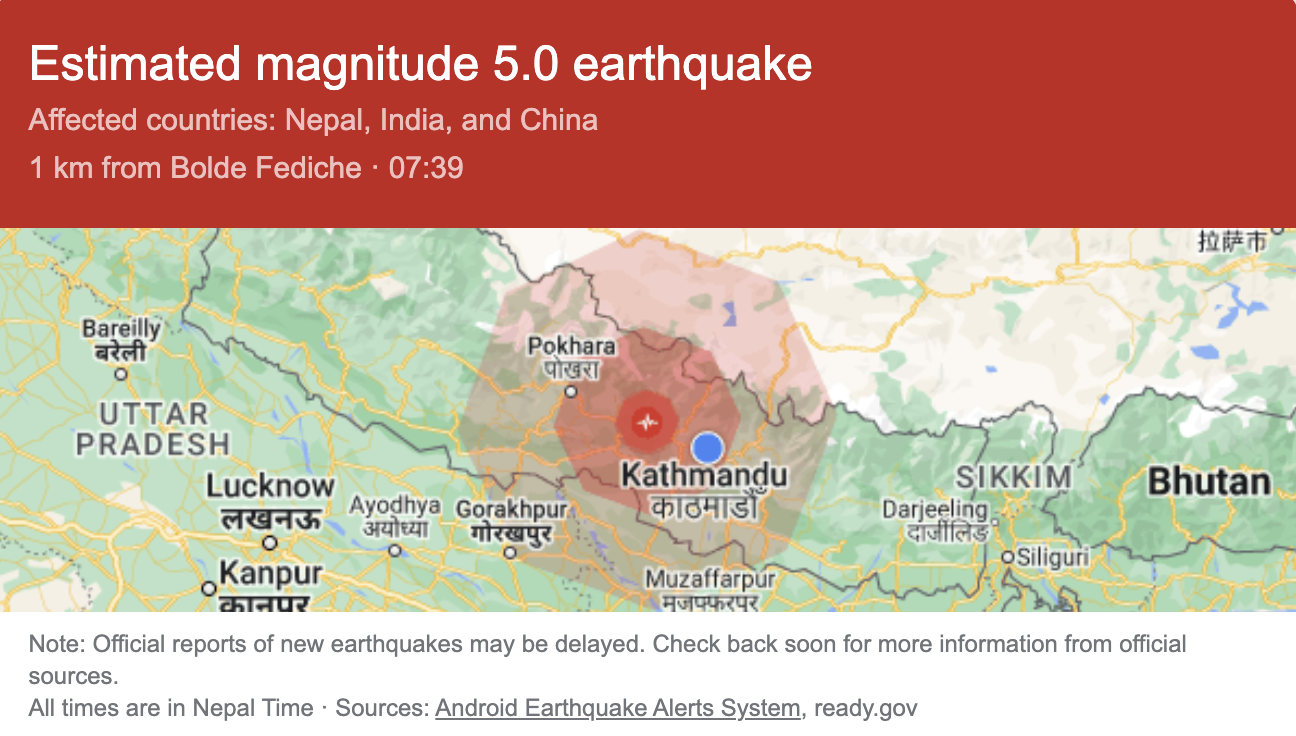Screen dimensions: 1296x736
Task: Click the Uttar Pradesh state label
Action: tap(153, 428)
